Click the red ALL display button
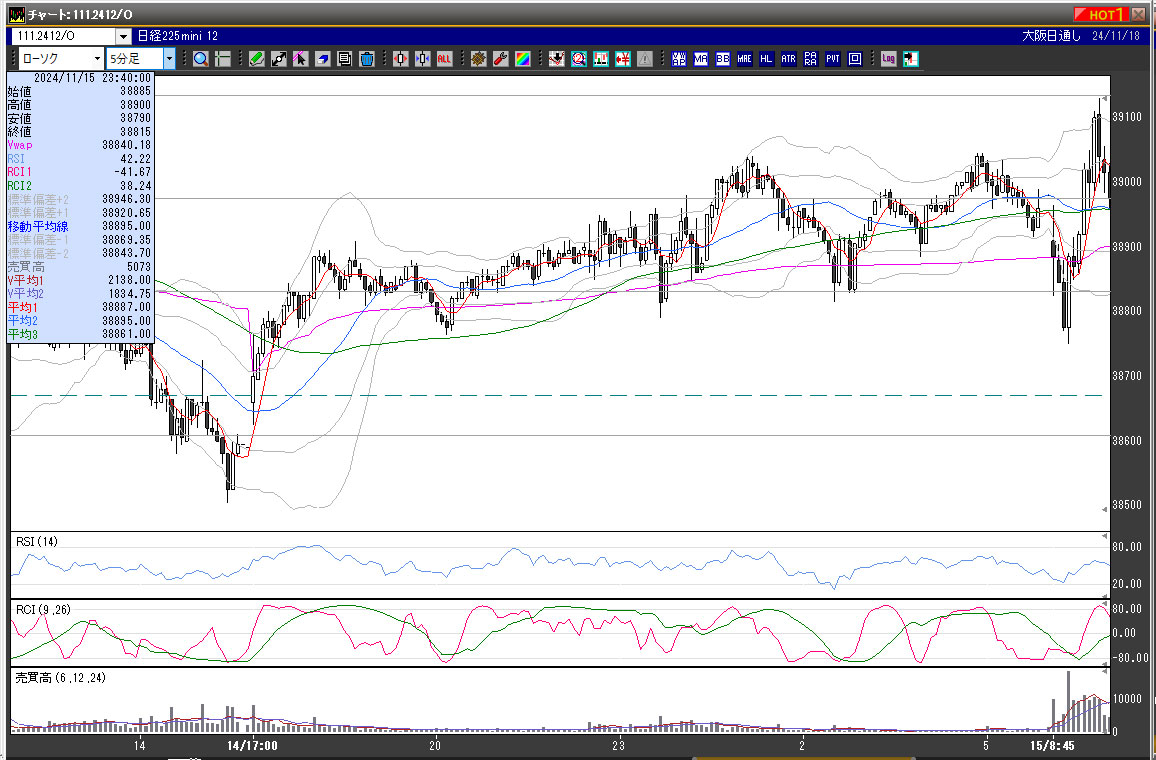The image size is (1156, 760). point(444,59)
